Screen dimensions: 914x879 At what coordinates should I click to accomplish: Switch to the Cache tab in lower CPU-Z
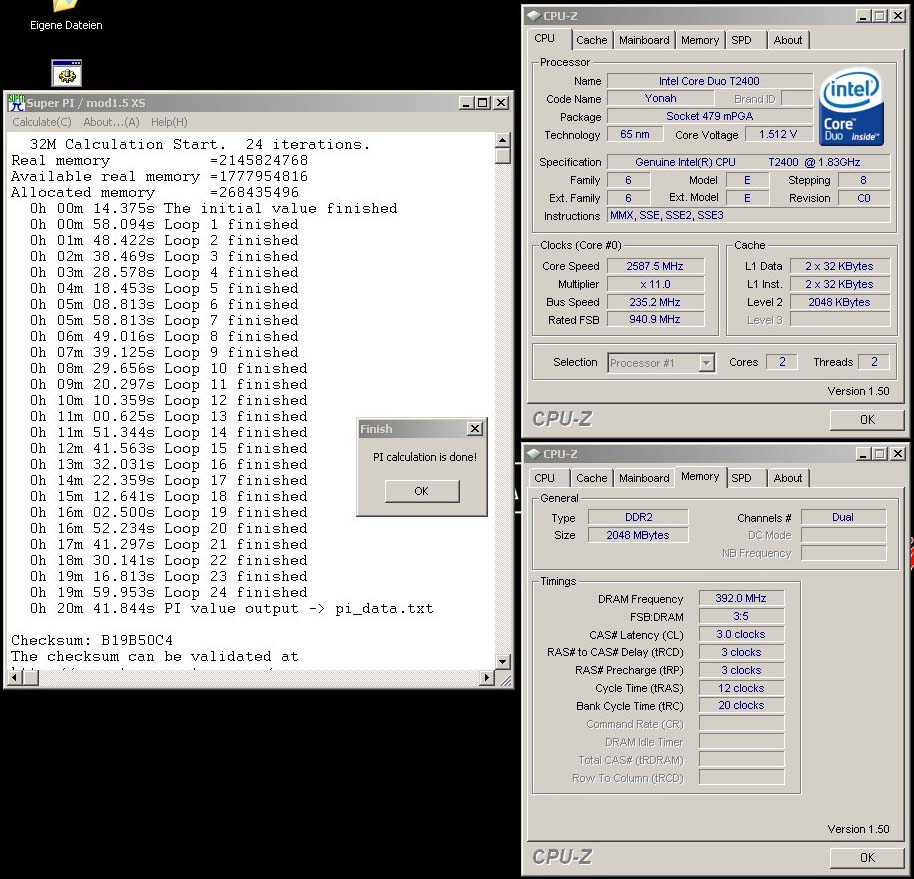592,478
